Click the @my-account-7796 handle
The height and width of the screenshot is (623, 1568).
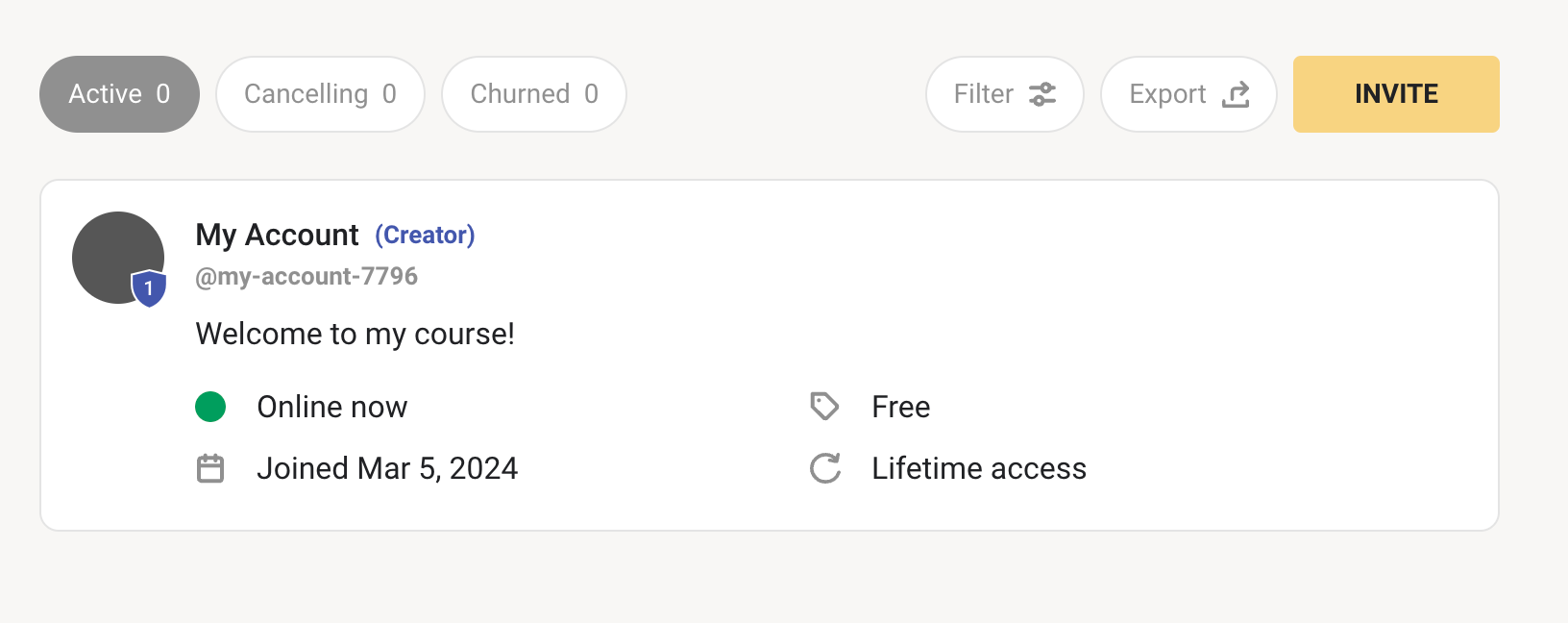point(306,277)
